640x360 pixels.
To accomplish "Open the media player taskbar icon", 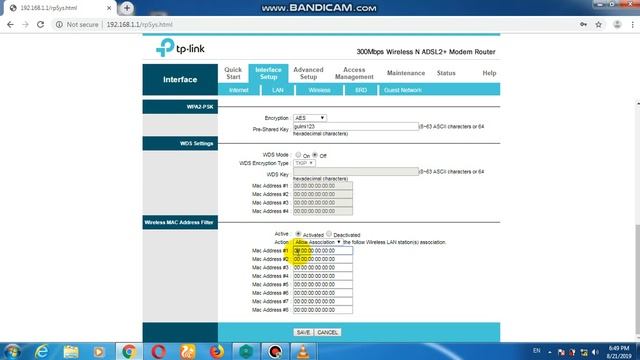I will pyautogui.click(x=98, y=351).
